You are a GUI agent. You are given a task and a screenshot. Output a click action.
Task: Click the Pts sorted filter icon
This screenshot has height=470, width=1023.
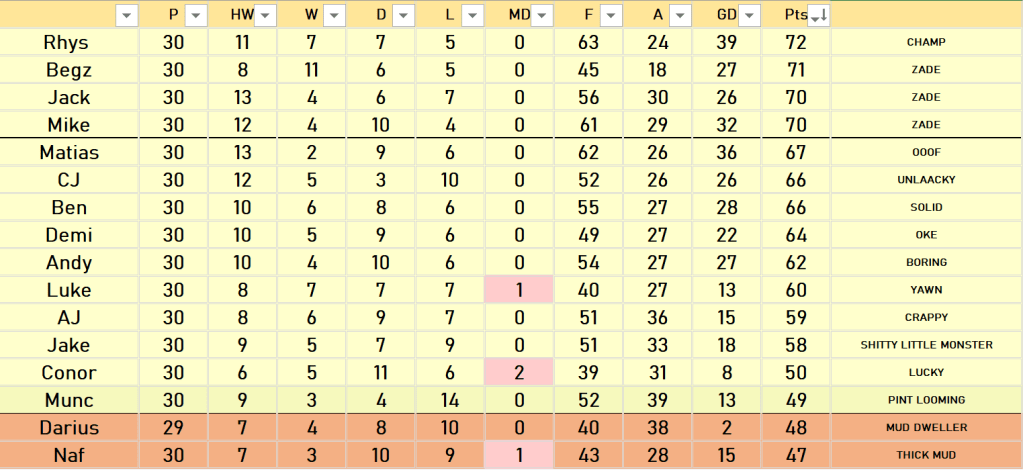point(817,15)
